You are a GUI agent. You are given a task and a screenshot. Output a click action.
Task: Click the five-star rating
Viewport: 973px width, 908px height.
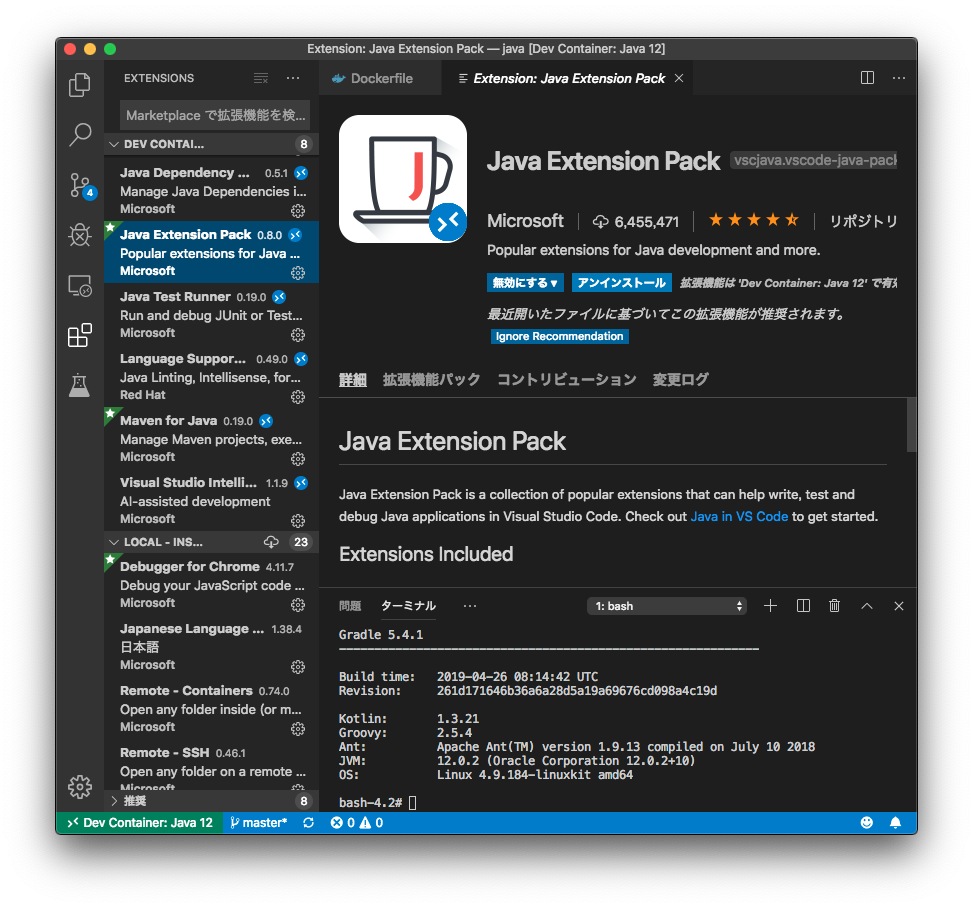point(753,220)
